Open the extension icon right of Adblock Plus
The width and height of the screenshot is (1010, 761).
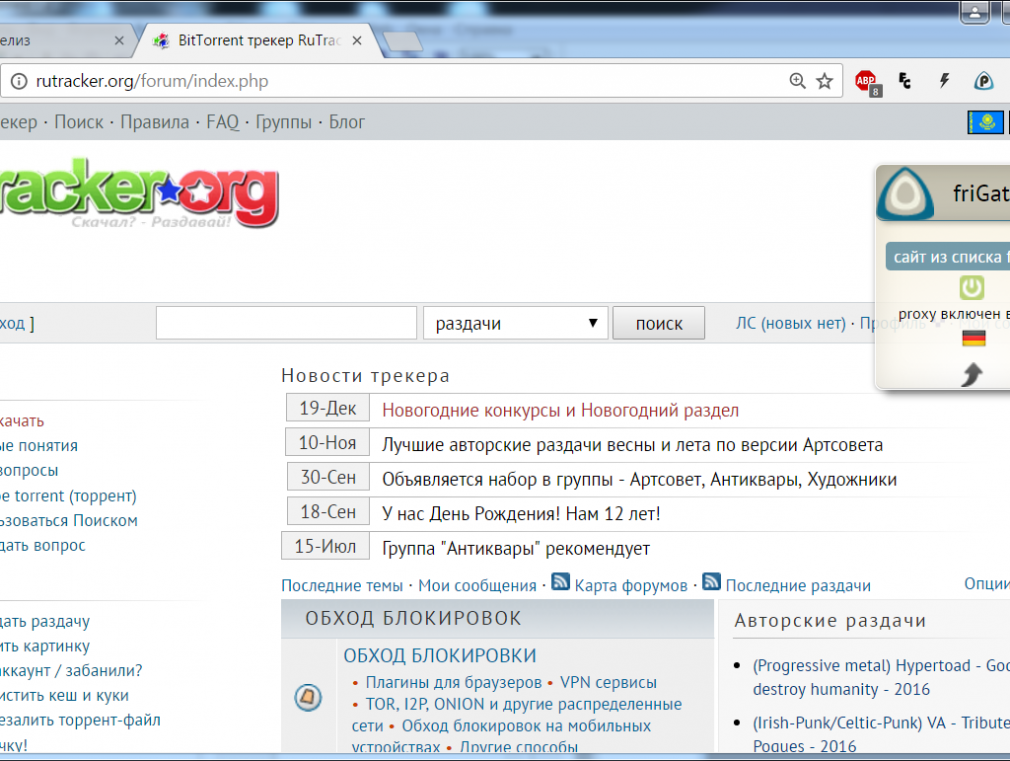click(905, 81)
